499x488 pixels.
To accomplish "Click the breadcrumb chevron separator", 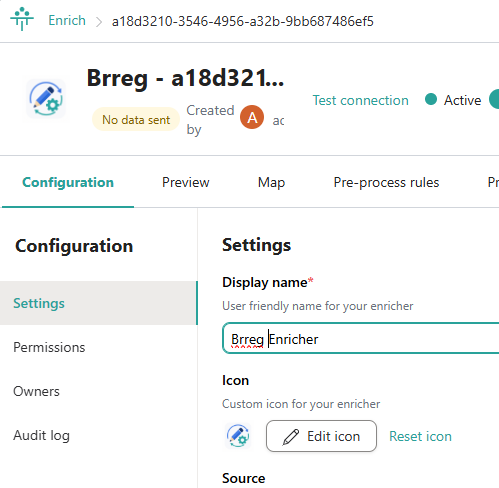I will [x=99, y=22].
